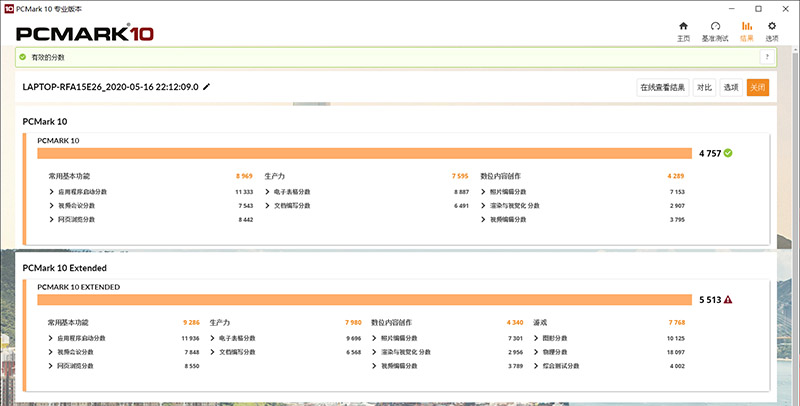Viewport: 800px width, 406px height.
Task: Maximize the PCMark 10 window
Action: pos(759,9)
